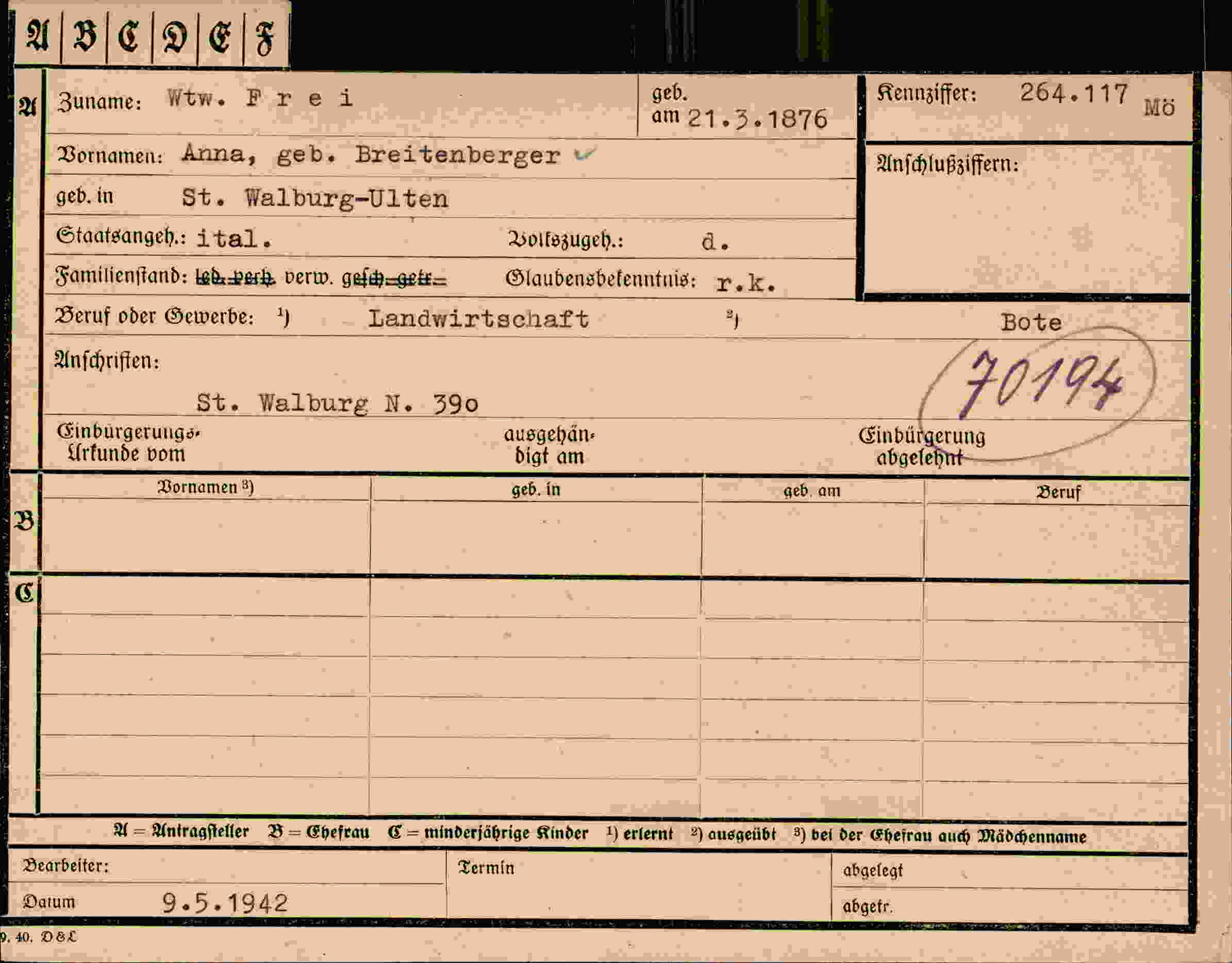1232x963 pixels.
Task: Click the 'Anschlußziffern:' label
Action: [x=947, y=164]
